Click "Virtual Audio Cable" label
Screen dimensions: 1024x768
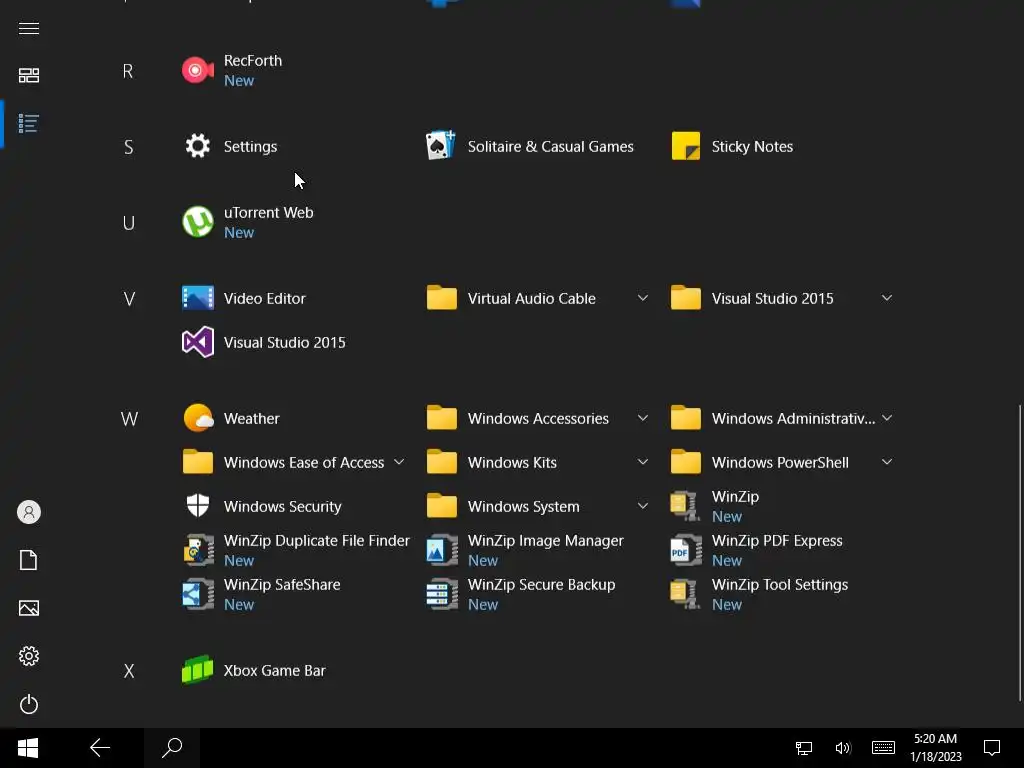point(532,299)
